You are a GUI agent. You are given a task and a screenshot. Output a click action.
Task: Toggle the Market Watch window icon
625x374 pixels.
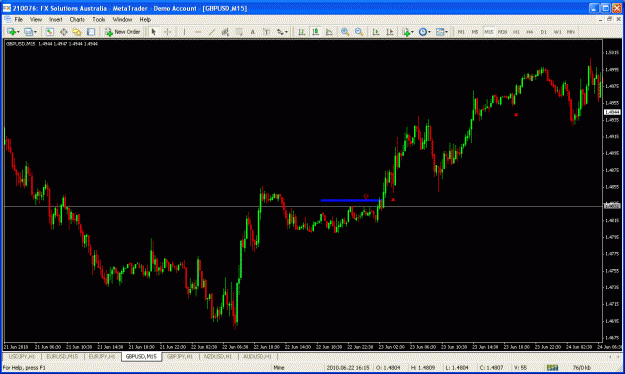tap(49, 32)
